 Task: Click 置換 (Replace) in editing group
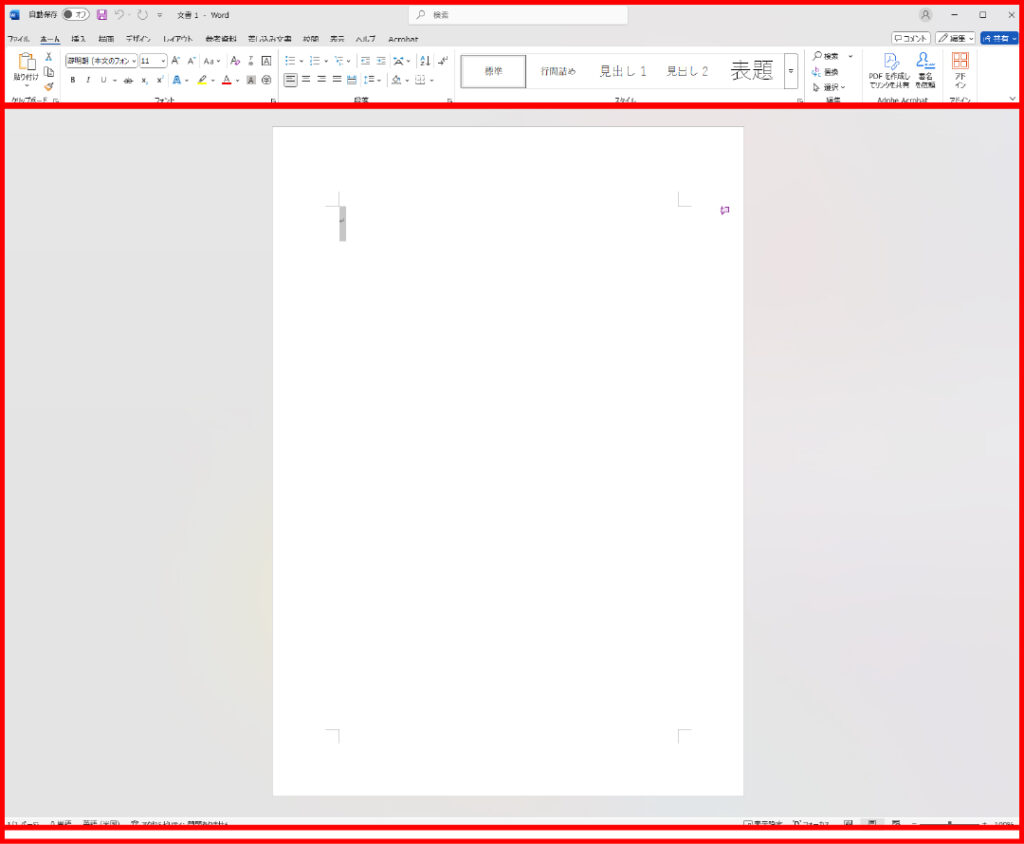tap(826, 72)
